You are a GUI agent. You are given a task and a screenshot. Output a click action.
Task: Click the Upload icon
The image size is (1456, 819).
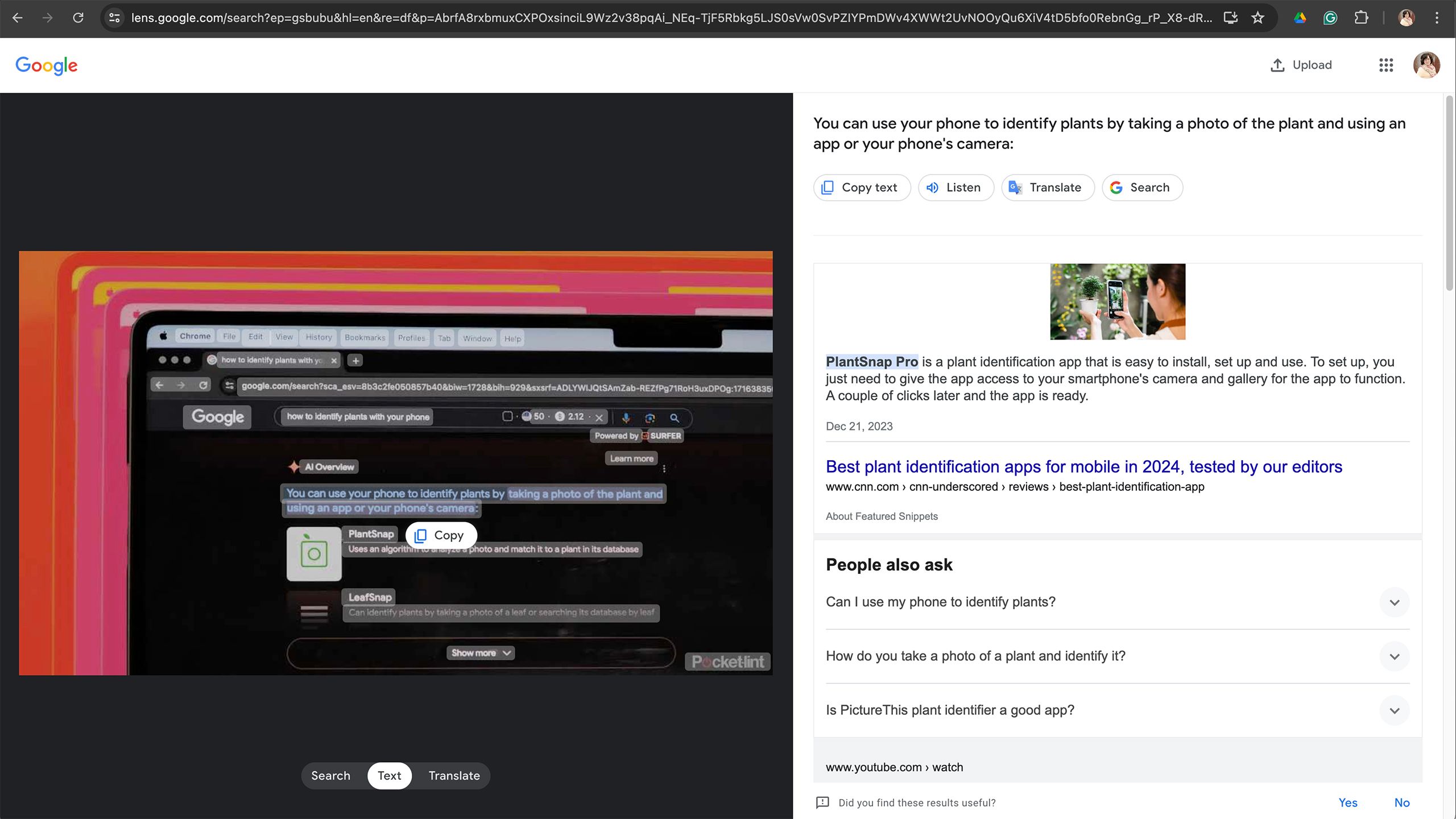pos(1277,65)
